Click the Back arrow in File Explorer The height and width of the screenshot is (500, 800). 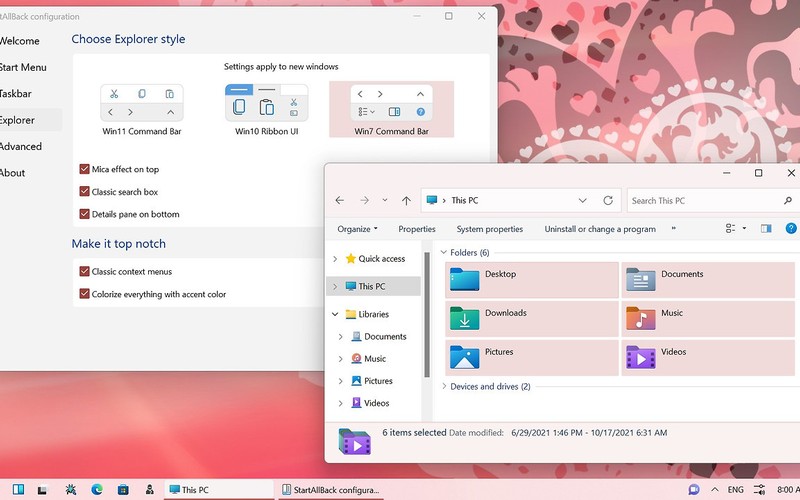click(340, 201)
